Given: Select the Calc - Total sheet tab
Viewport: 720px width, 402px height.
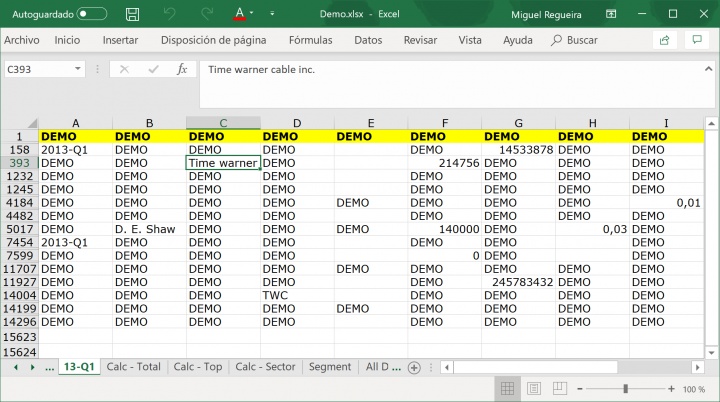Looking at the screenshot, I should (134, 367).
